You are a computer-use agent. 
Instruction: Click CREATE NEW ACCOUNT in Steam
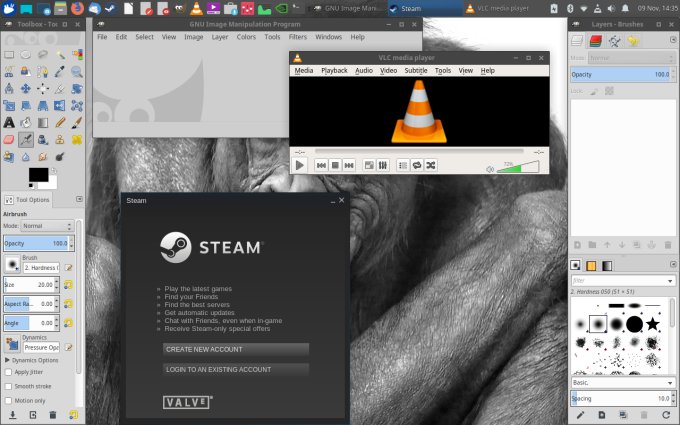tap(236, 349)
